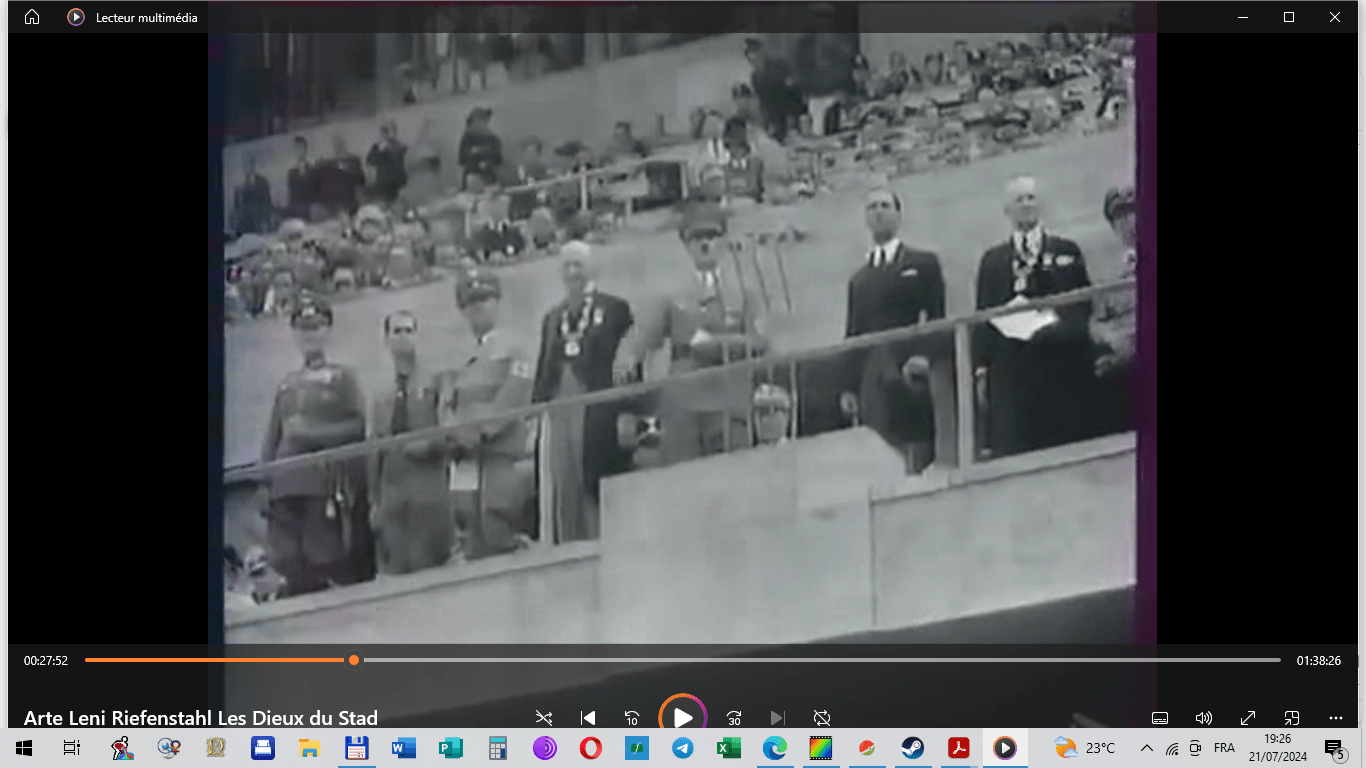Open Telegram from taskbar
This screenshot has width=1366, height=768.
click(x=682, y=747)
